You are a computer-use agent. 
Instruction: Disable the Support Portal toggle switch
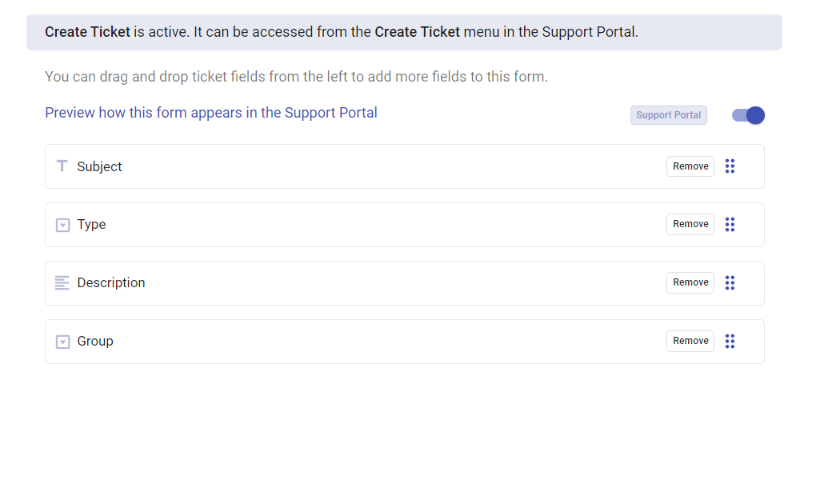point(748,115)
